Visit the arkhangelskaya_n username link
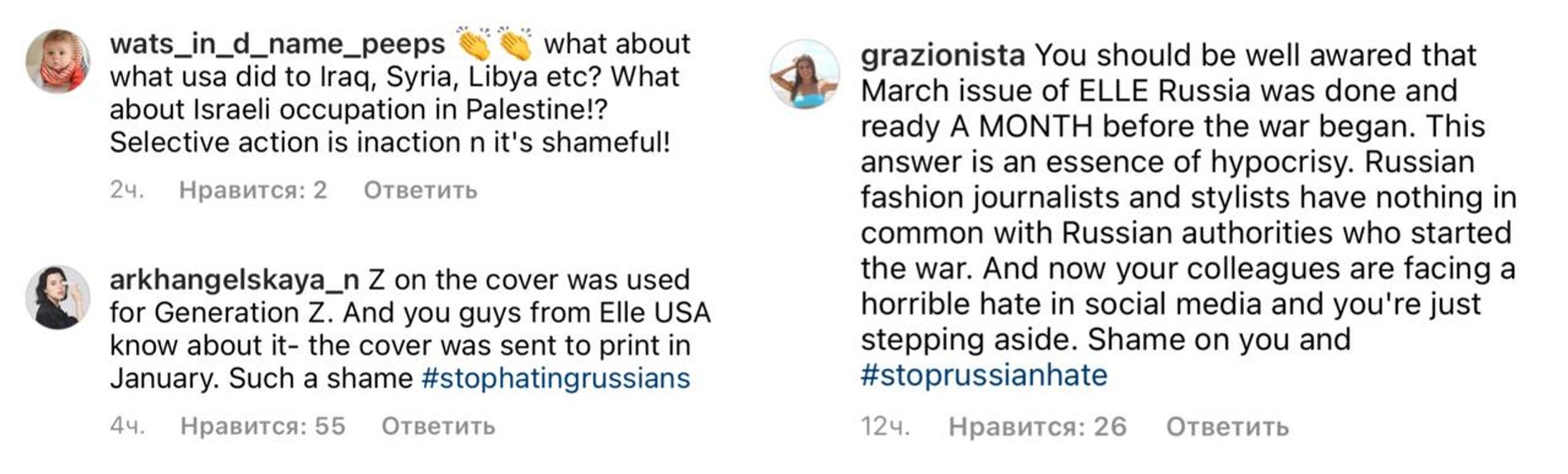The width and height of the screenshot is (1568, 474). tap(234, 280)
